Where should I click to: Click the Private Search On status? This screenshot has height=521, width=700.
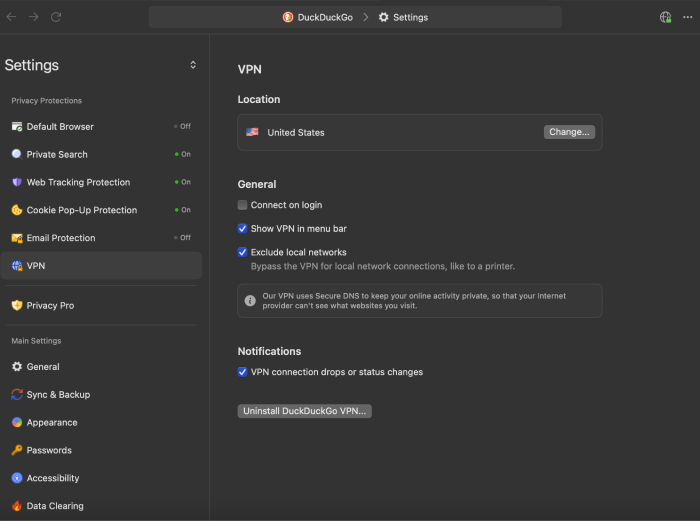183,154
